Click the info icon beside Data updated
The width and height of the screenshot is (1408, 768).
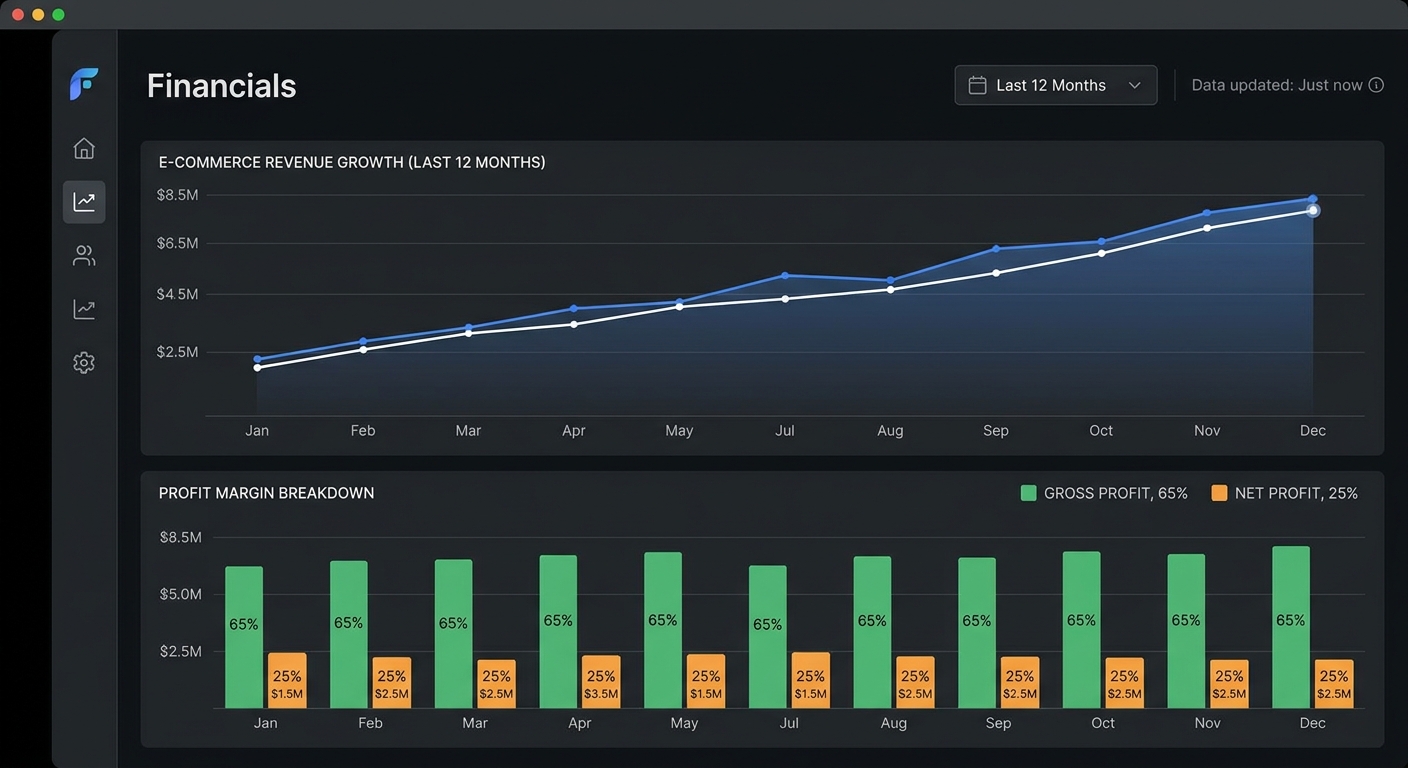[1376, 85]
